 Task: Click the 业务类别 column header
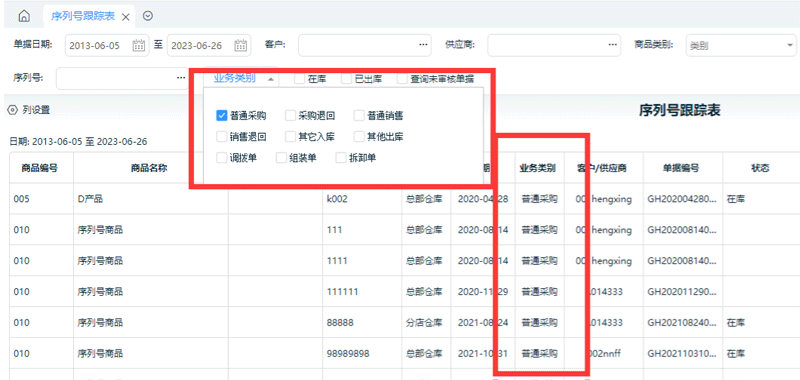point(539,168)
